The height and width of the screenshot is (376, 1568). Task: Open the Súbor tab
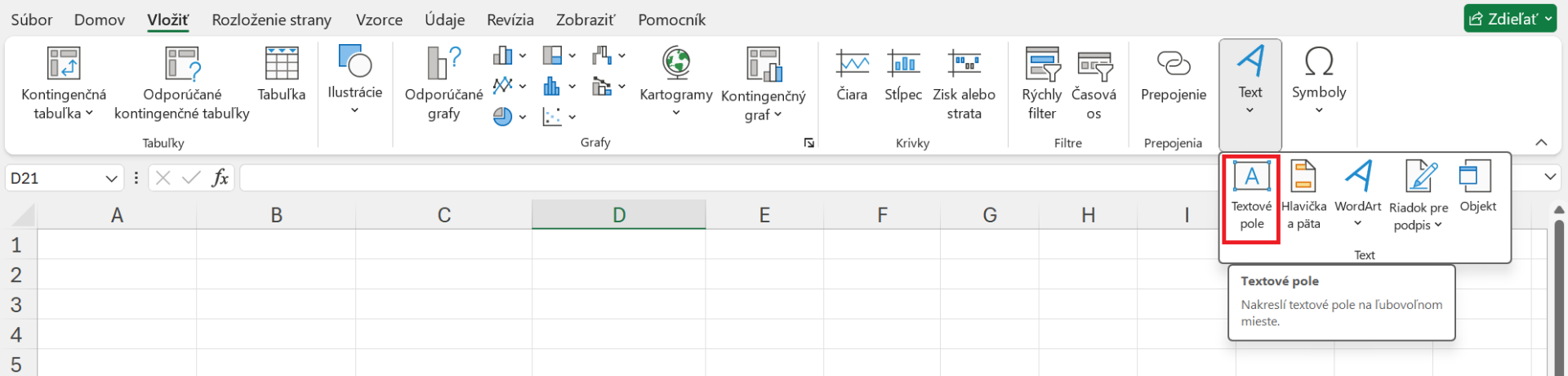point(32,19)
